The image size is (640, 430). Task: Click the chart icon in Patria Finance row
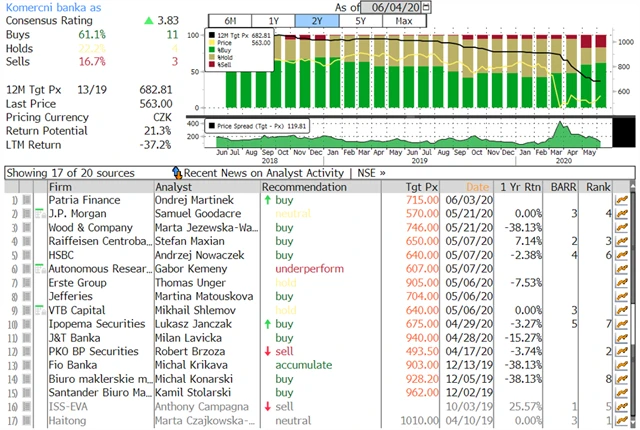[x=620, y=200]
